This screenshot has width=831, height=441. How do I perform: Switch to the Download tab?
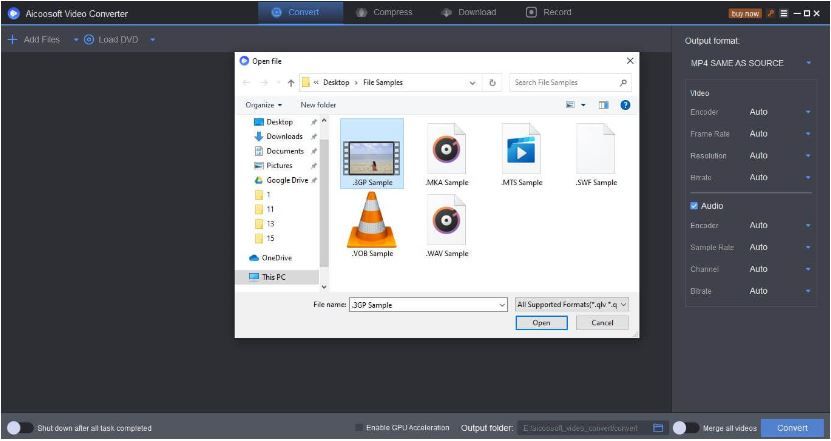(468, 12)
